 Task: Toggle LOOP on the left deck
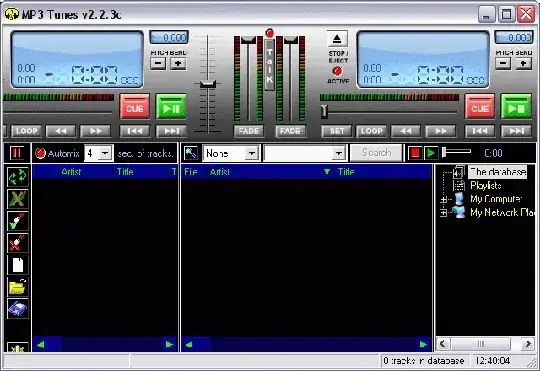27,131
